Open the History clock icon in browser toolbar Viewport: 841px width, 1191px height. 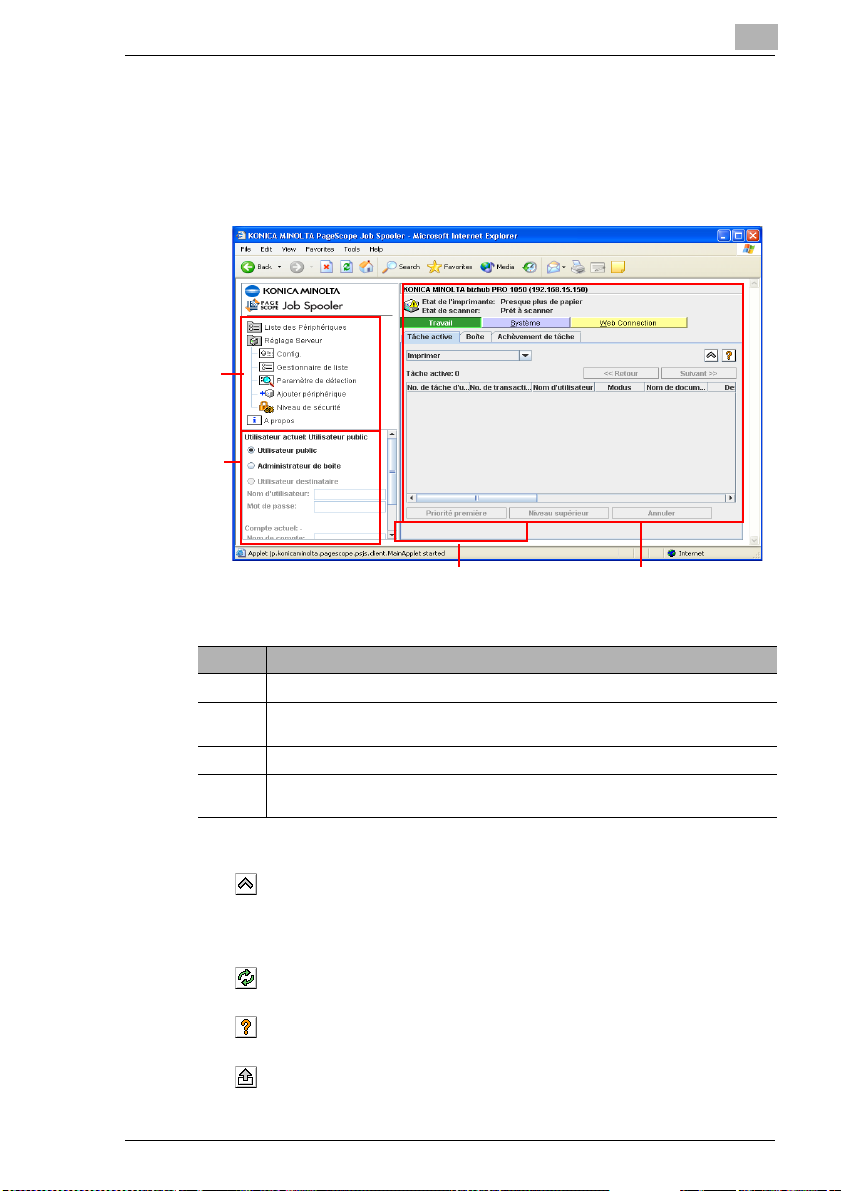click(x=530, y=267)
